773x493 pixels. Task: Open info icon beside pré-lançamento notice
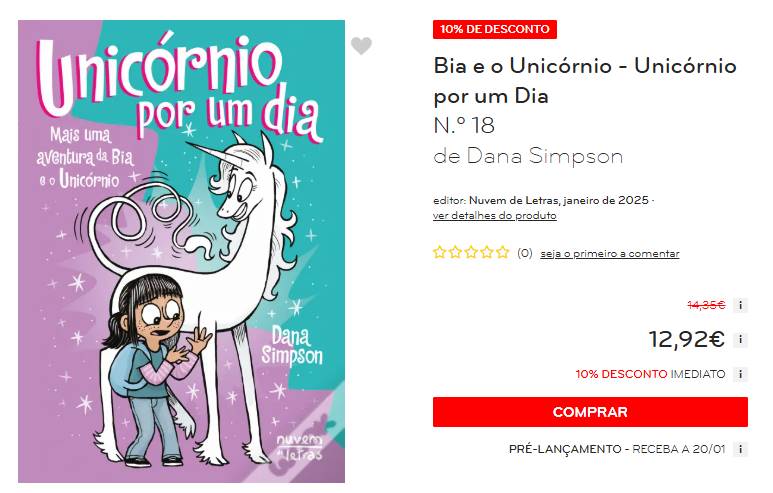point(740,449)
